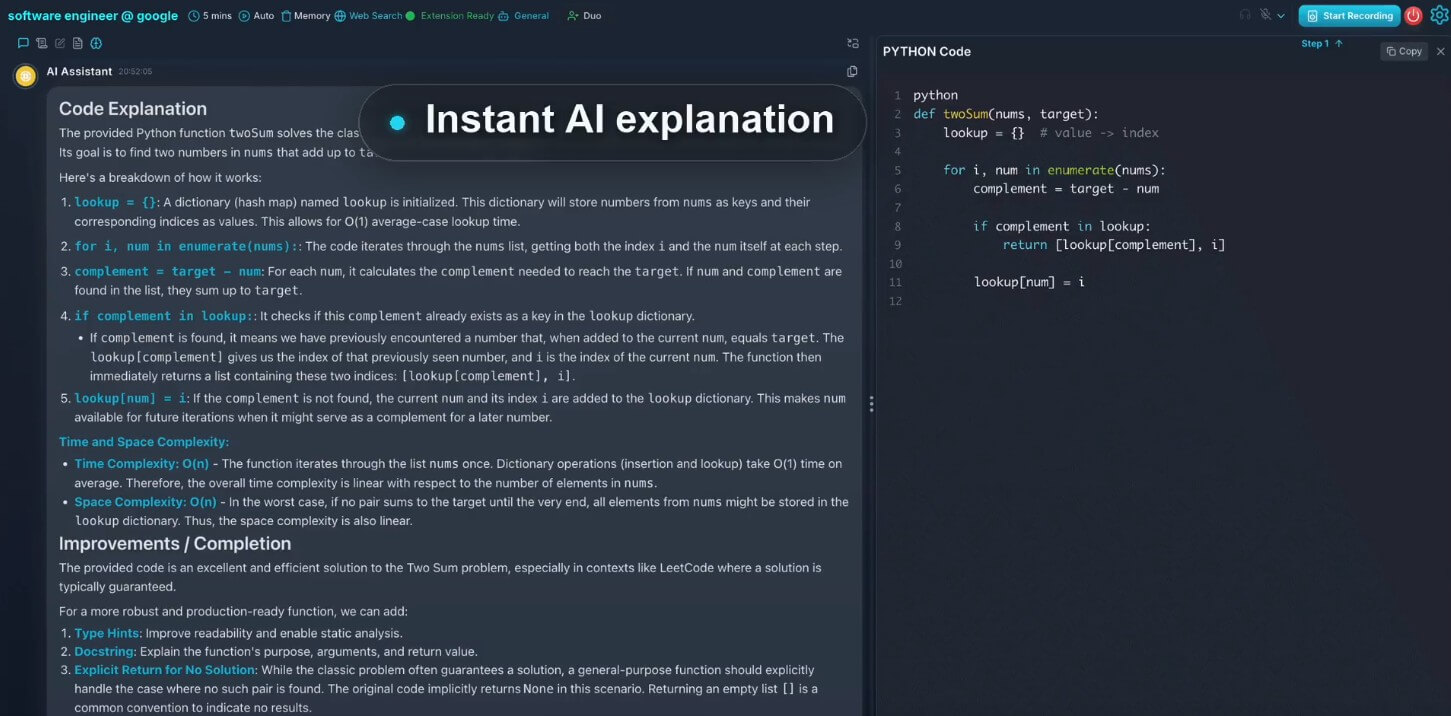The image size is (1451, 716).
Task: Open the Duo mode option
Action: tap(584, 16)
